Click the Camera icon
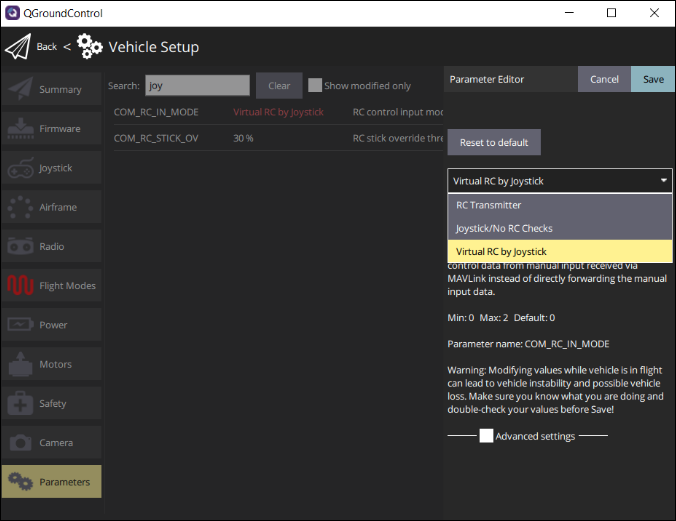 [x=20, y=443]
